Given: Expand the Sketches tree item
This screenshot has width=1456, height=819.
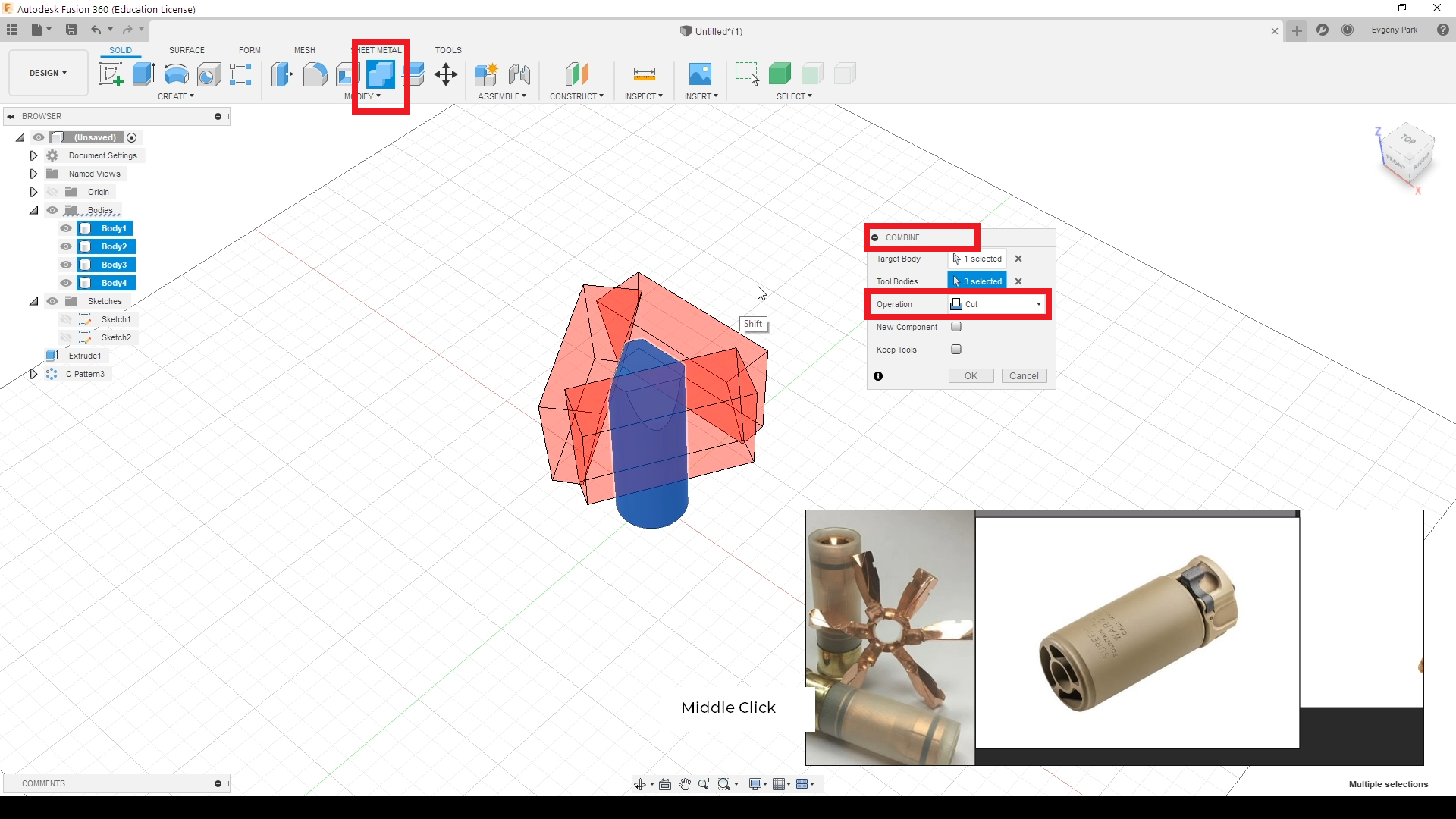Looking at the screenshot, I should [x=33, y=301].
